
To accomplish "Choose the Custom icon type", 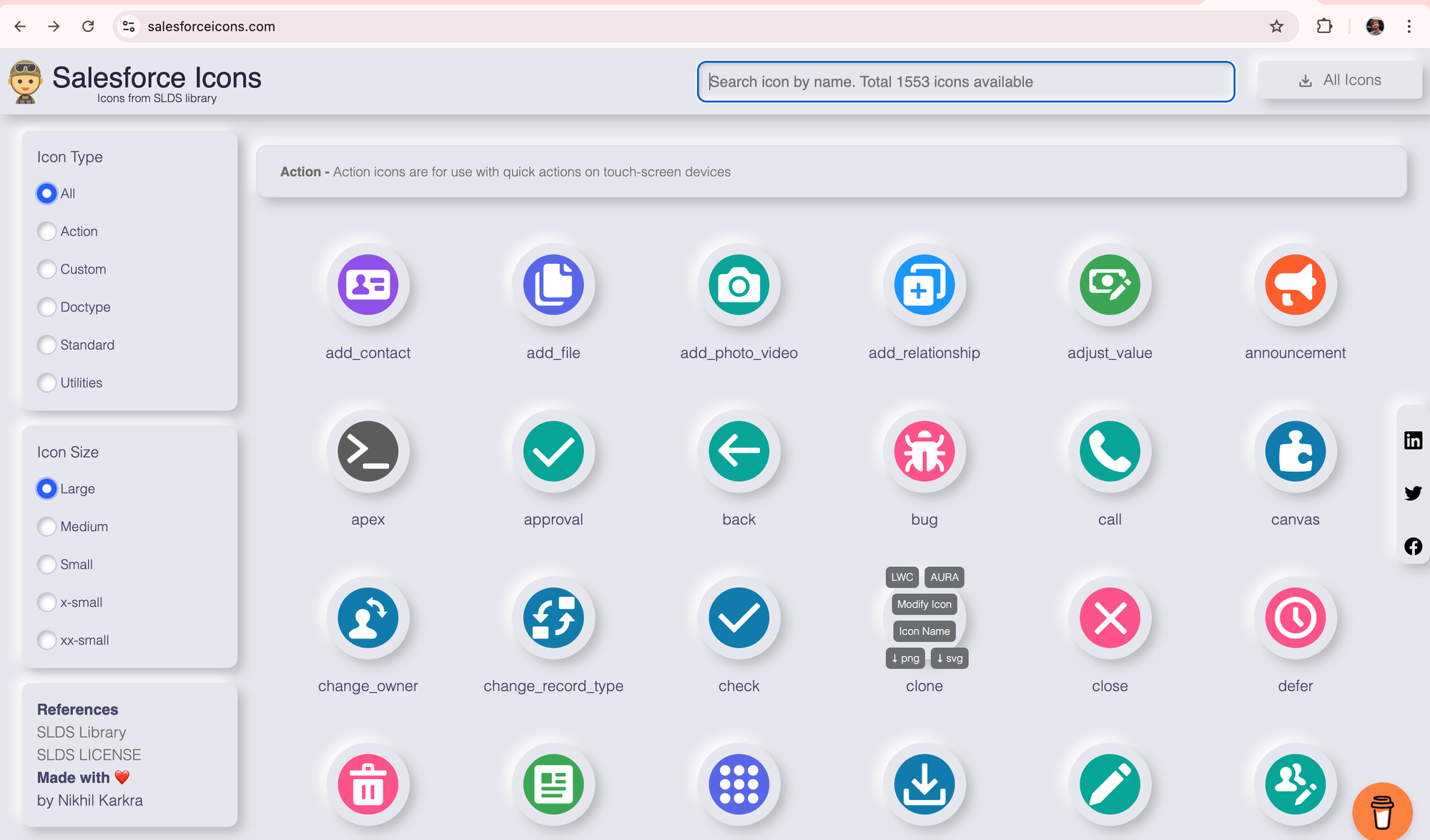I will coord(47,269).
